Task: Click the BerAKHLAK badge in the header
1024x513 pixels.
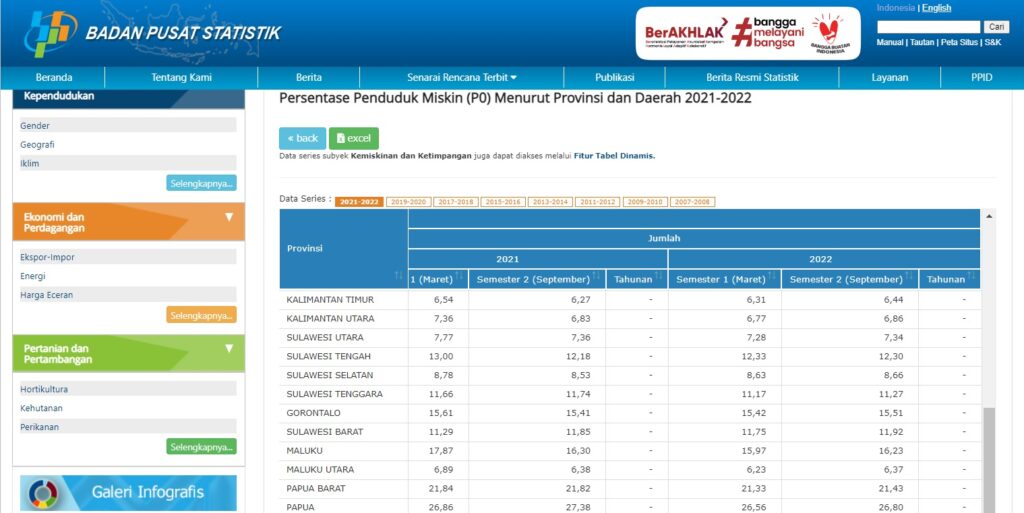Action: [686, 33]
